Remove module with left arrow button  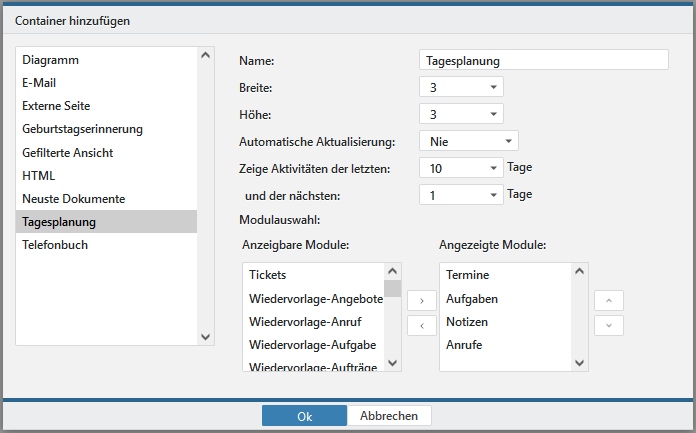421,325
